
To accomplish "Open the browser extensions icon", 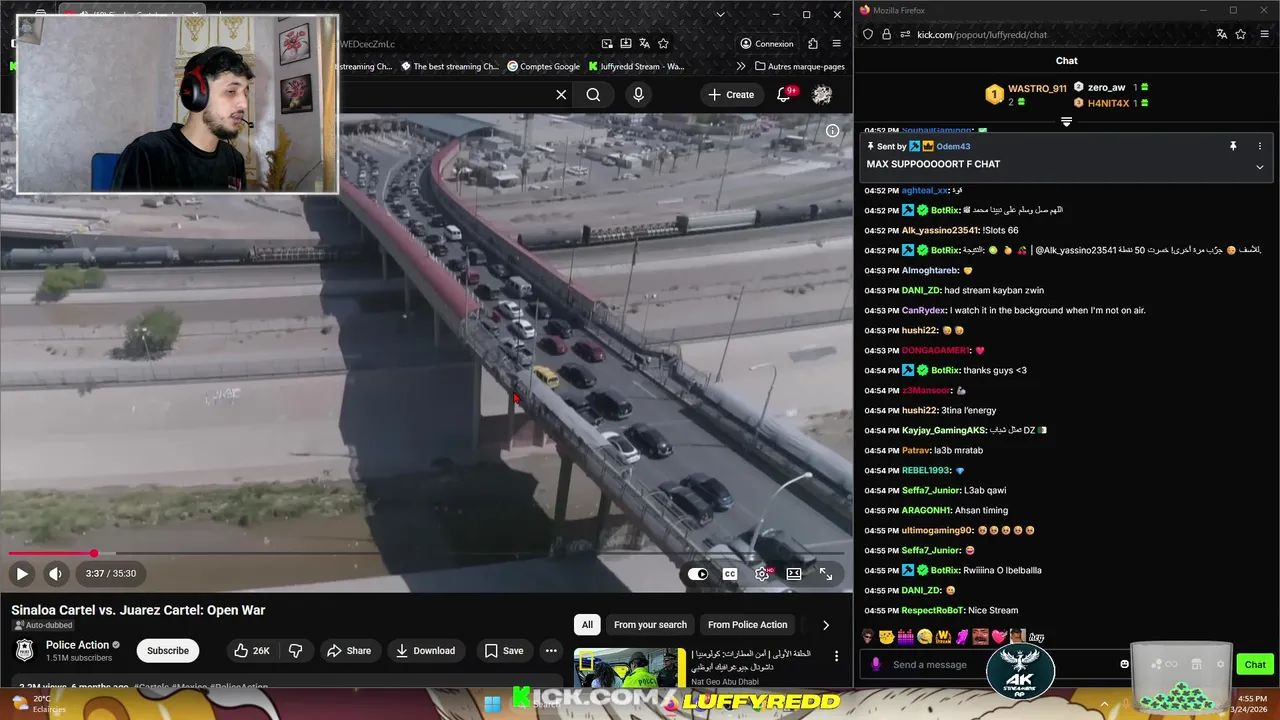I will [x=813, y=44].
